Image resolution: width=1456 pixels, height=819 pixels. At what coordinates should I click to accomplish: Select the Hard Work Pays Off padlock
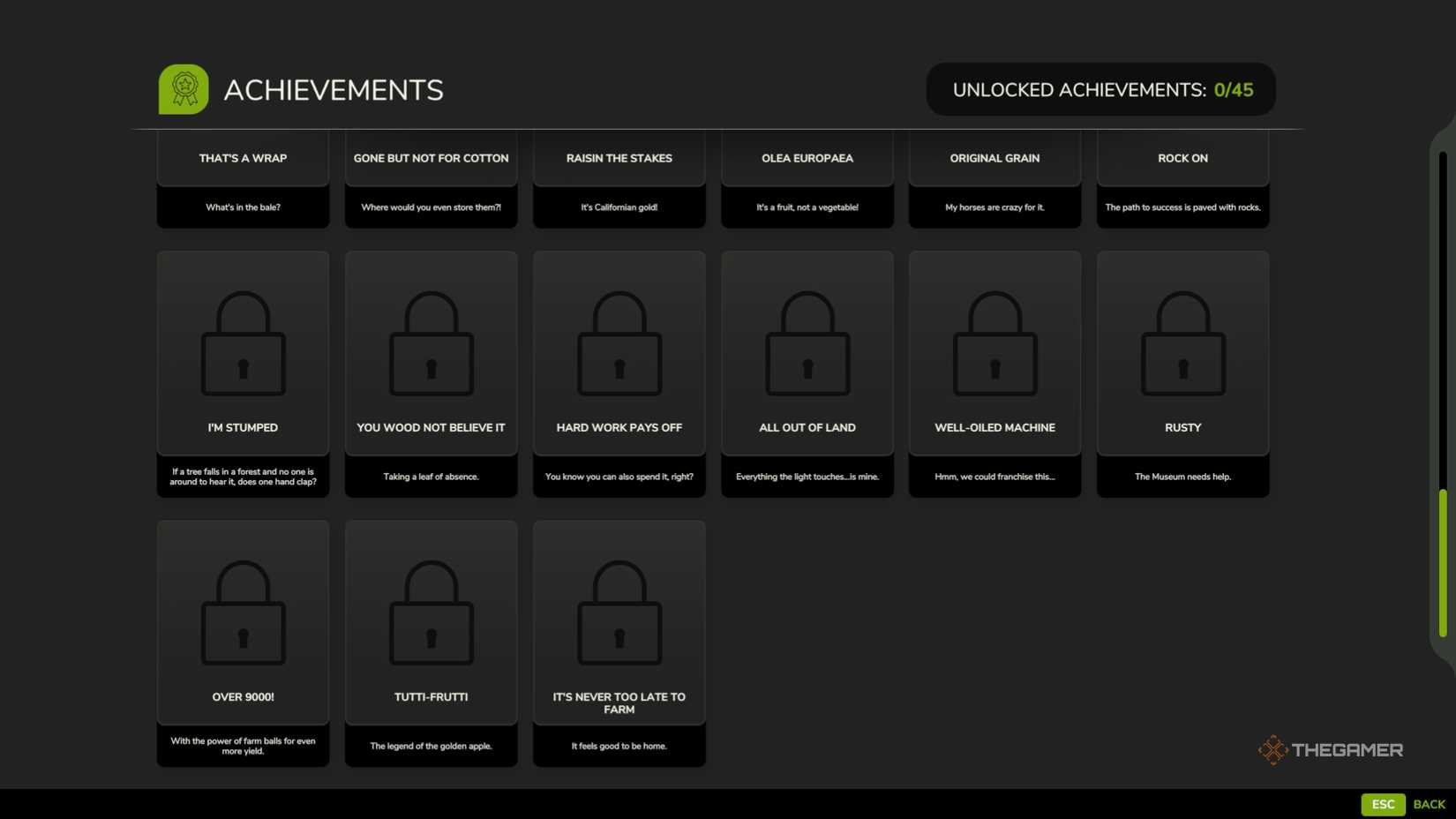tap(619, 344)
